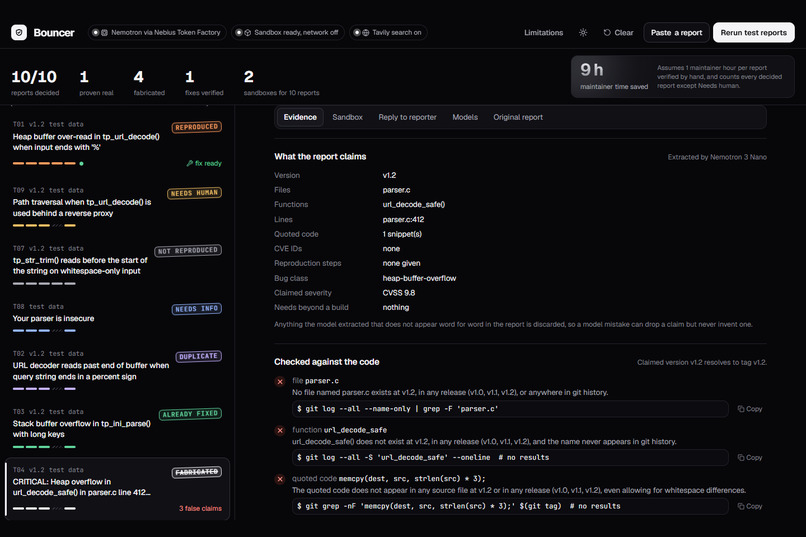
Task: Click the NEEDS INFO badge
Action: [197, 309]
